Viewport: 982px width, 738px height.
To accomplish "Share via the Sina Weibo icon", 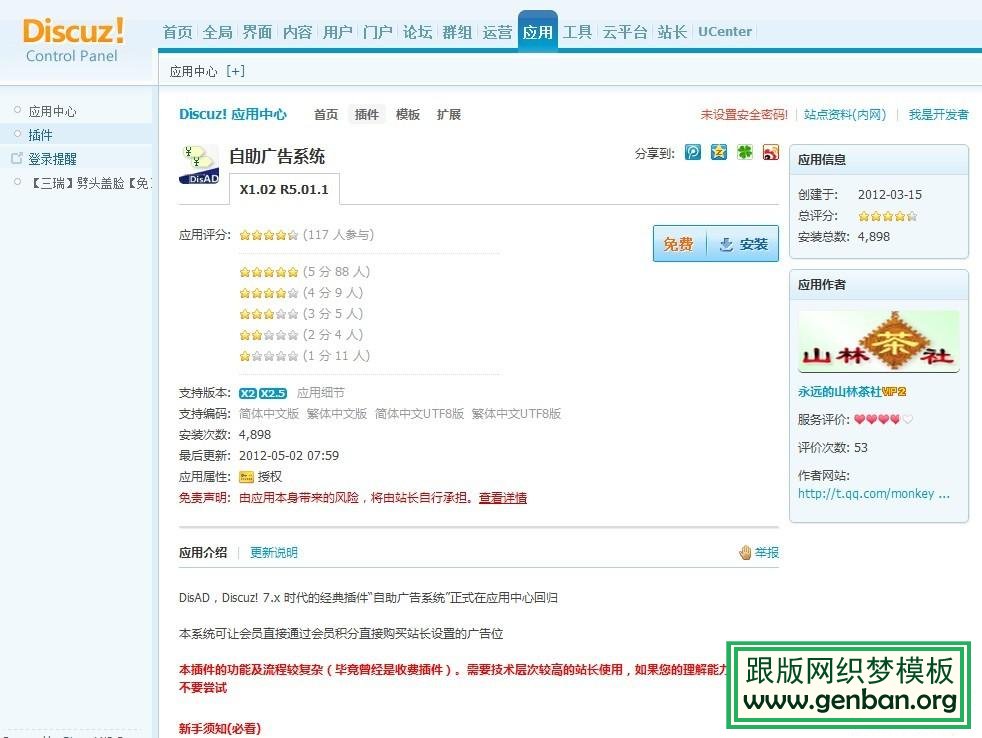I will 770,152.
